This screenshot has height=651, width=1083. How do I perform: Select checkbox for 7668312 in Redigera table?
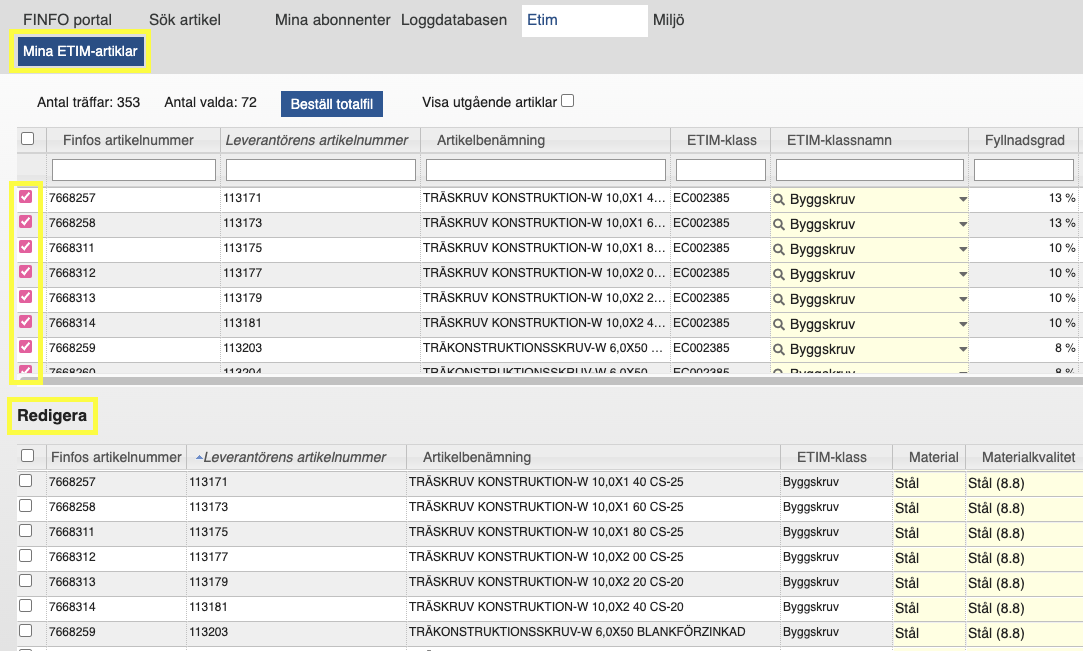tap(26, 556)
